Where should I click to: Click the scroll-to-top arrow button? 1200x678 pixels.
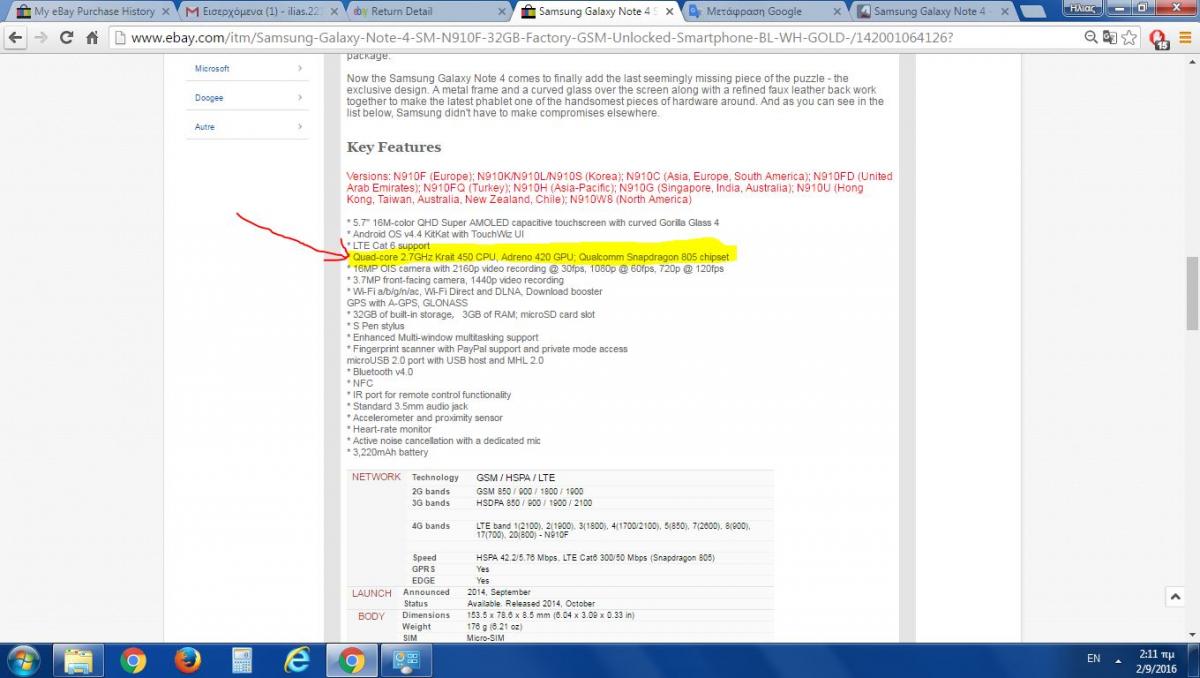click(1175, 597)
